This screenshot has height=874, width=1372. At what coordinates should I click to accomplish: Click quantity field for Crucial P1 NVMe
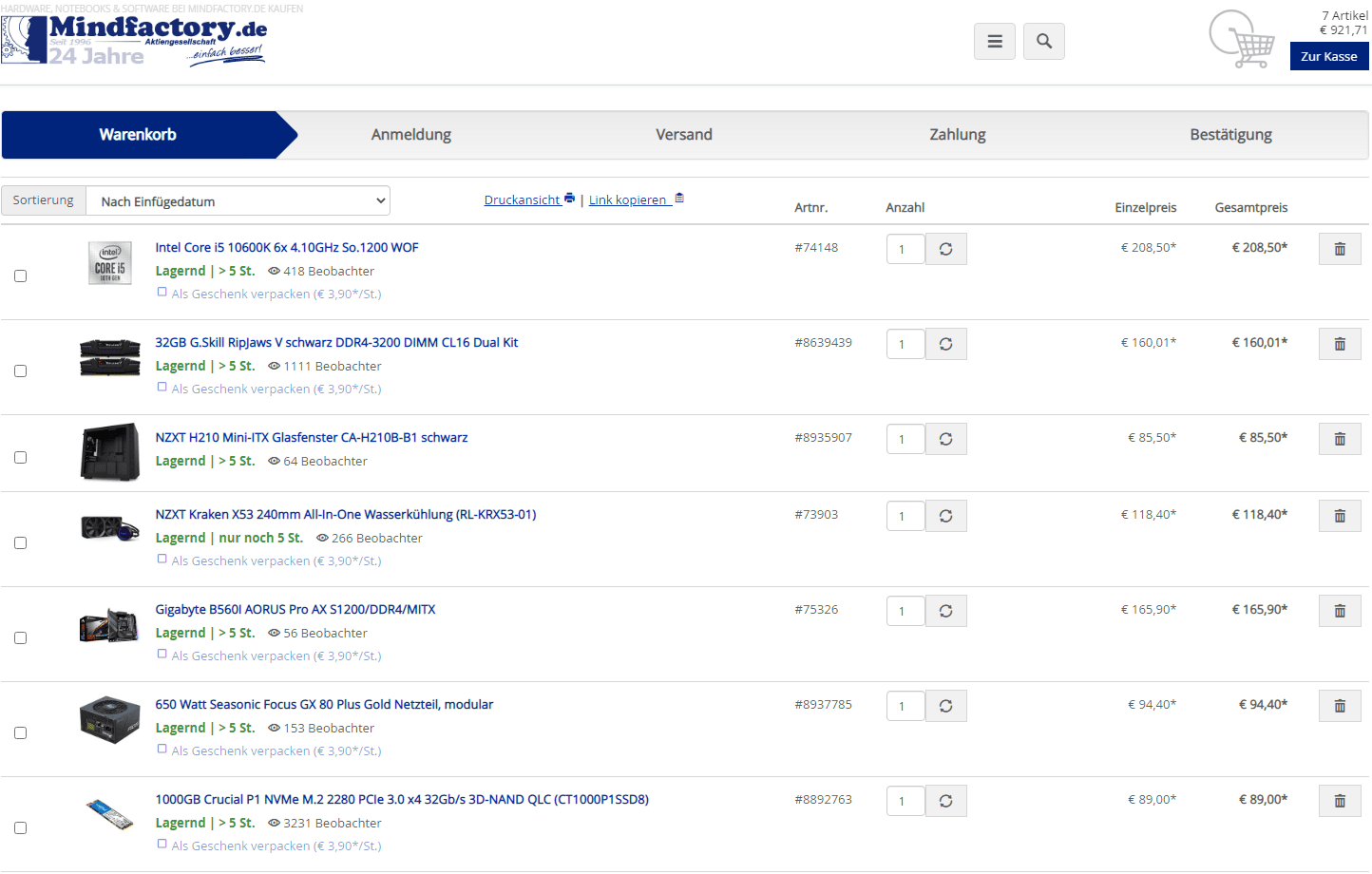(905, 801)
